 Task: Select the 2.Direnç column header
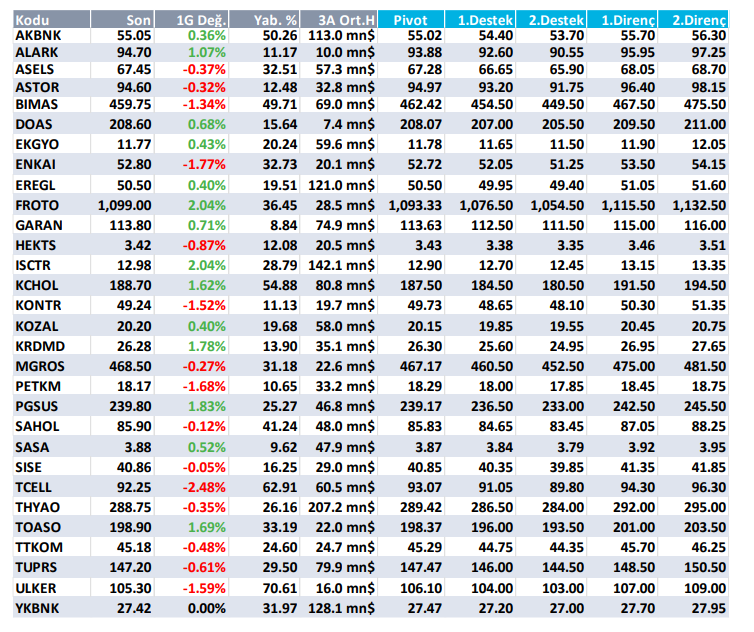(699, 19)
